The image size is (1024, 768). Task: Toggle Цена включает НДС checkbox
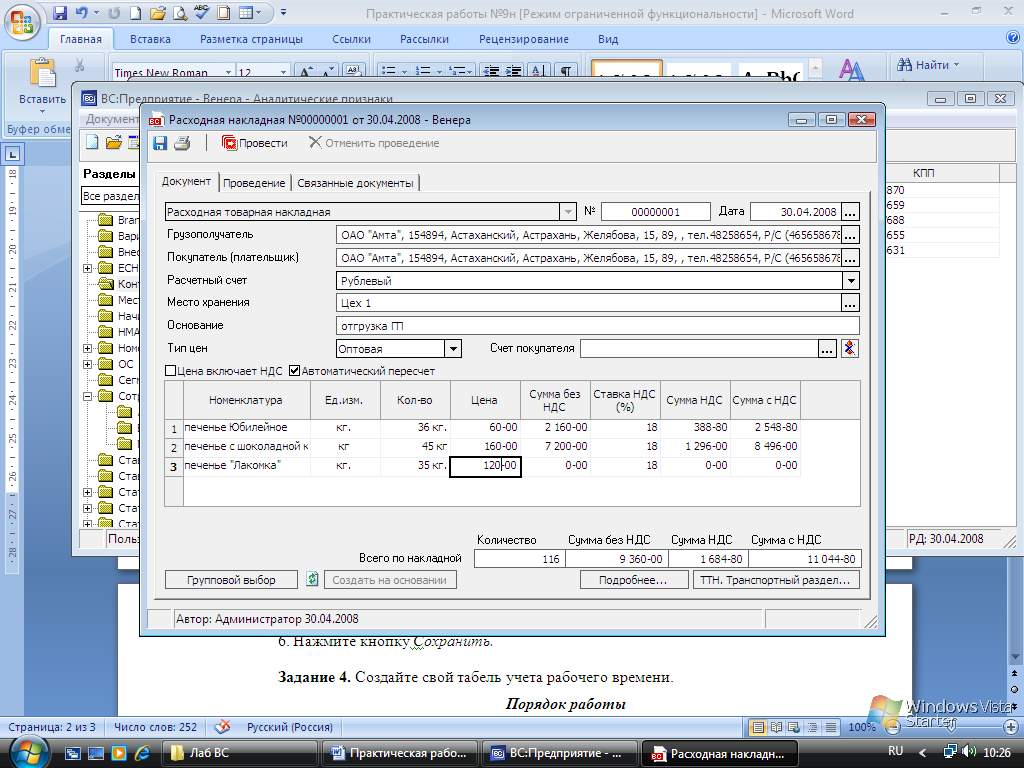pos(170,371)
